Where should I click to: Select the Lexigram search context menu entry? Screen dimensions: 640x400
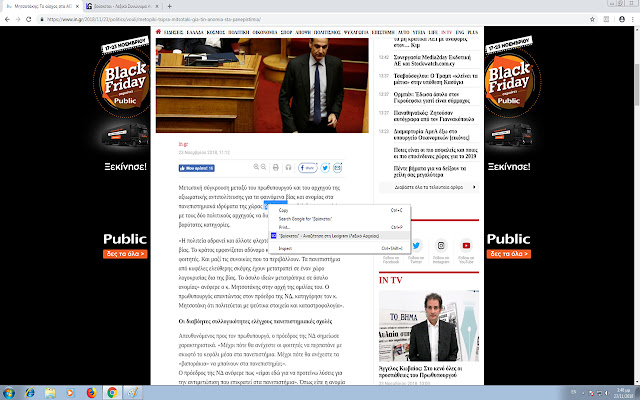tap(330, 236)
